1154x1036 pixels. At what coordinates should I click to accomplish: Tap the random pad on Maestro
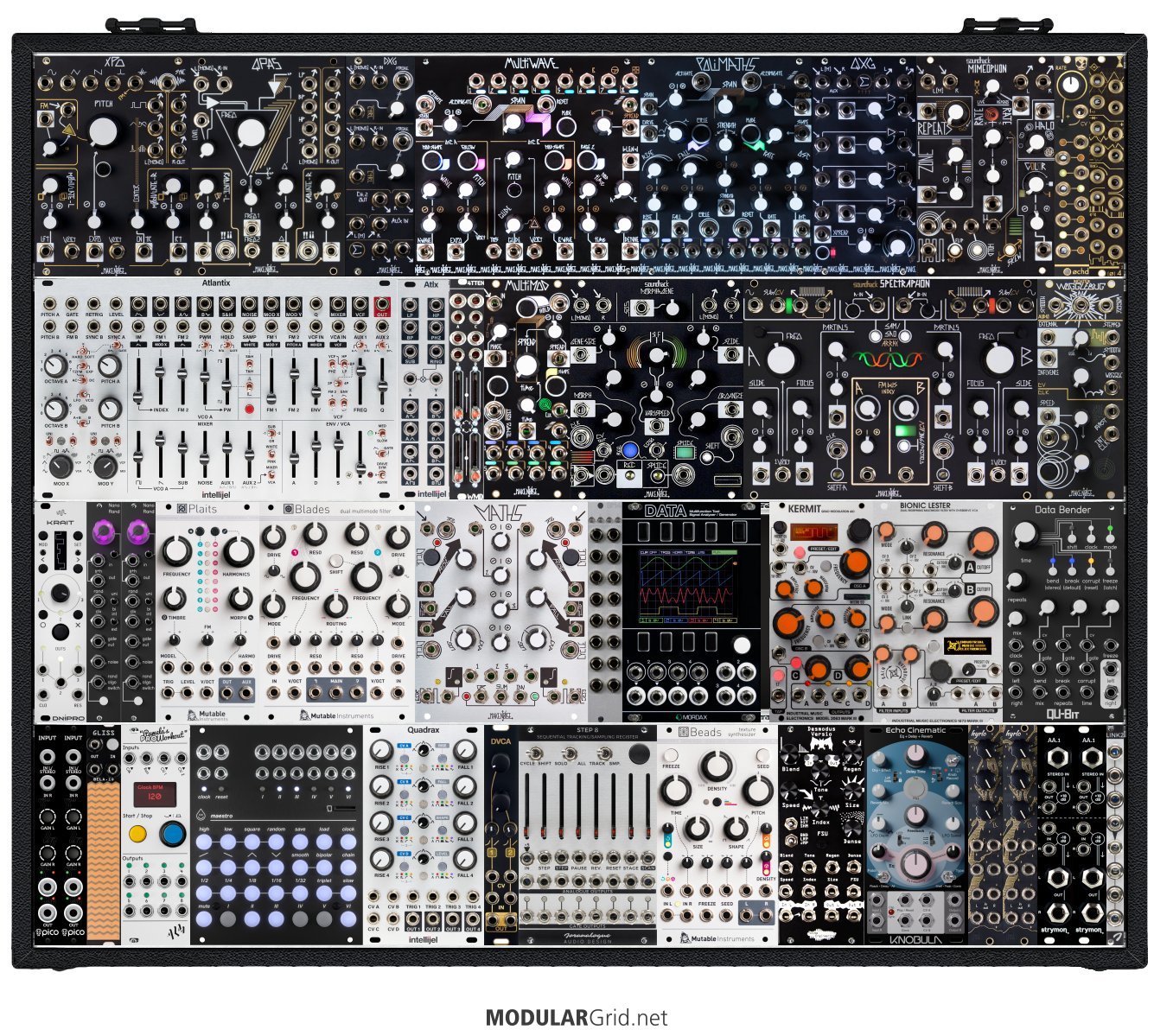point(277,842)
